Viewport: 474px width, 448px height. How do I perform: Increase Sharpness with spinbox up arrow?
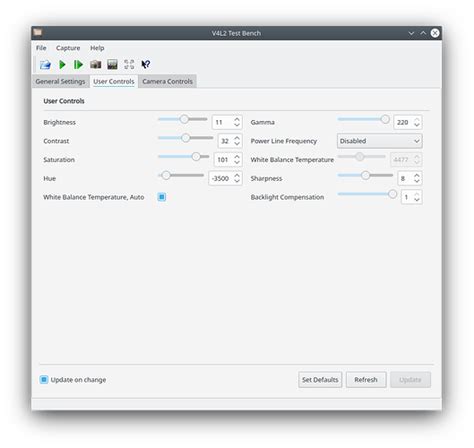pos(417,175)
